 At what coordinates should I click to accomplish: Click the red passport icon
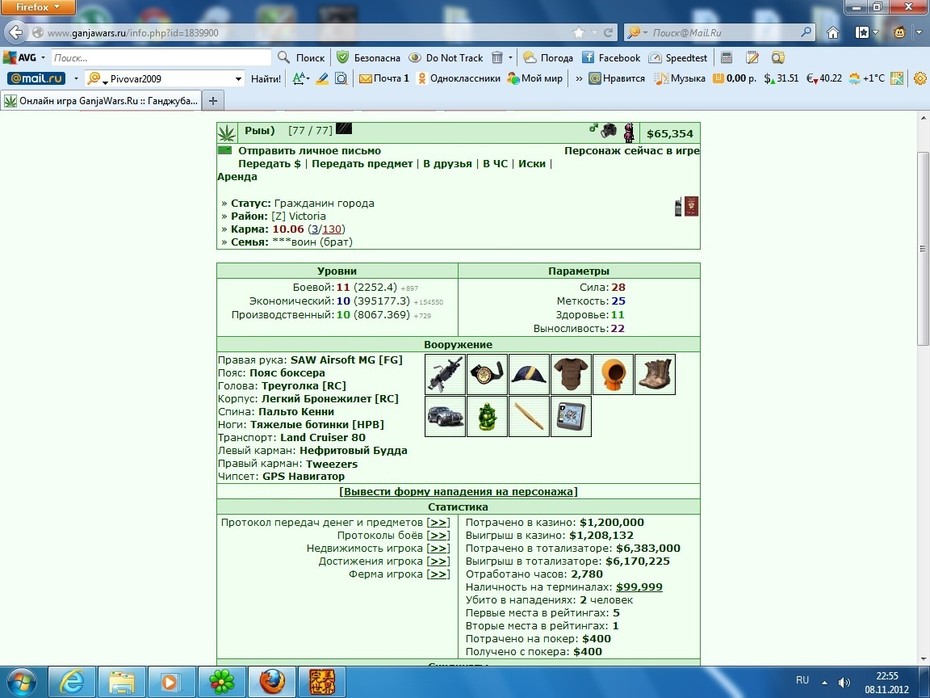click(x=691, y=206)
